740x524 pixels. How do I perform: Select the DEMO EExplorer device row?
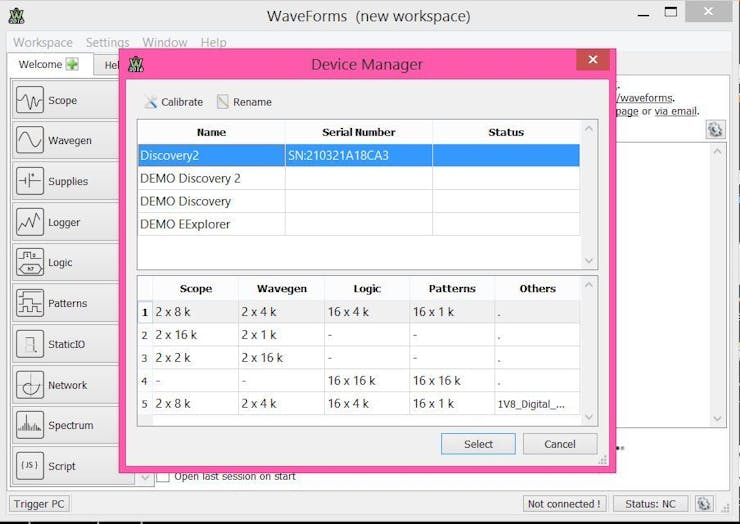tap(359, 224)
